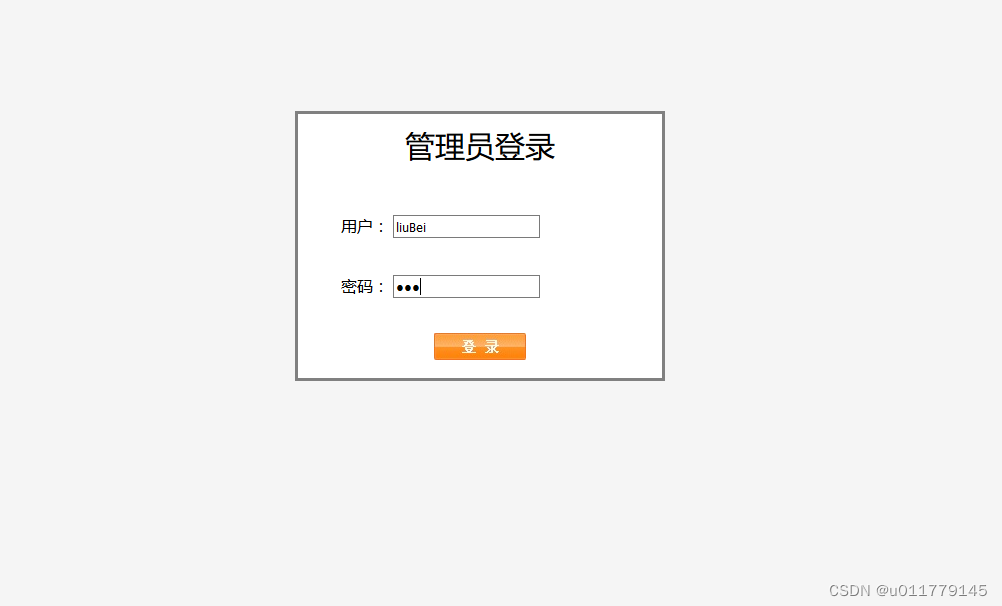Select the 管理员登录 heading text
The image size is (1002, 606).
pos(480,146)
